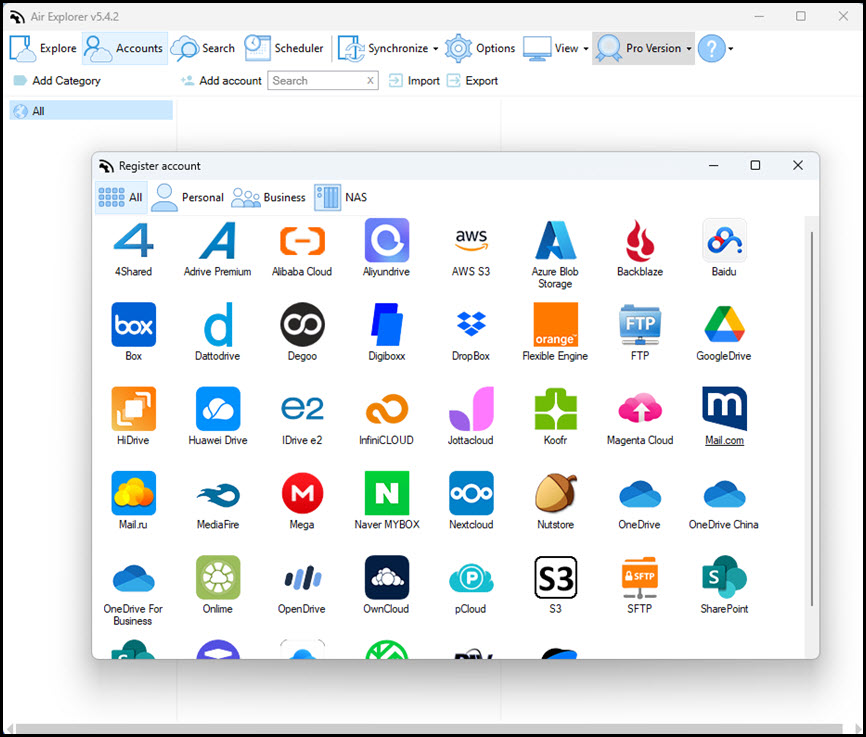Pick the Backblaze flame icon

tap(640, 240)
